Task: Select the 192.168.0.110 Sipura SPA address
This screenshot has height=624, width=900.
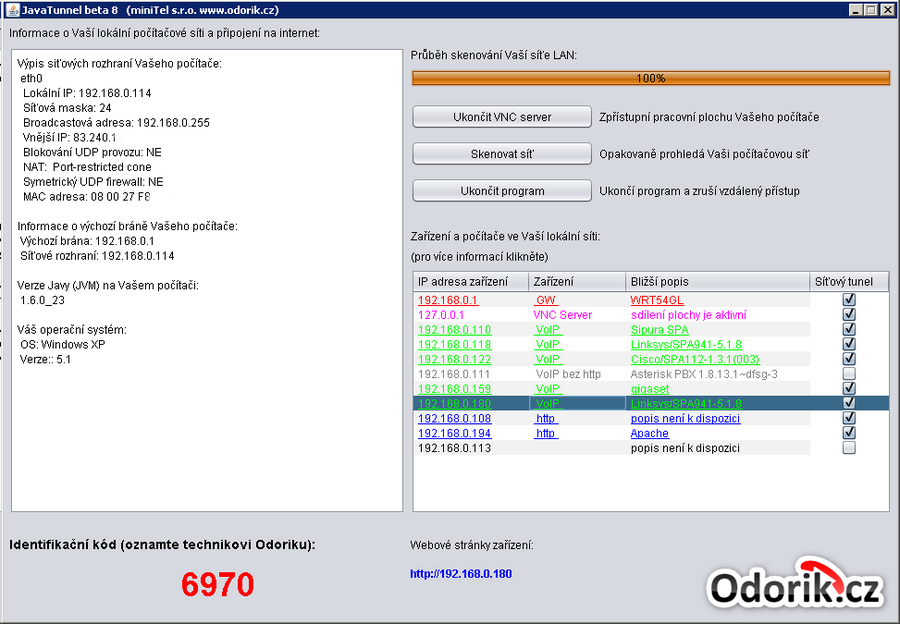Action: 454,329
